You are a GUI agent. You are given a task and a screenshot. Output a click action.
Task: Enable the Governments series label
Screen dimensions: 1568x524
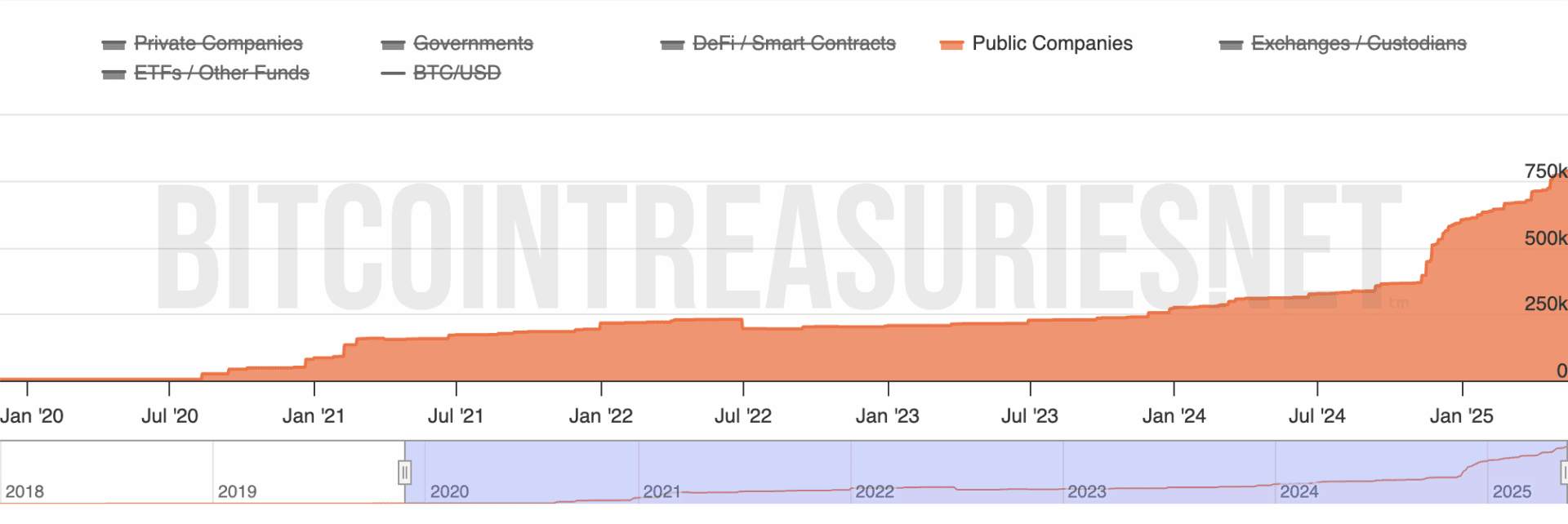(473, 43)
